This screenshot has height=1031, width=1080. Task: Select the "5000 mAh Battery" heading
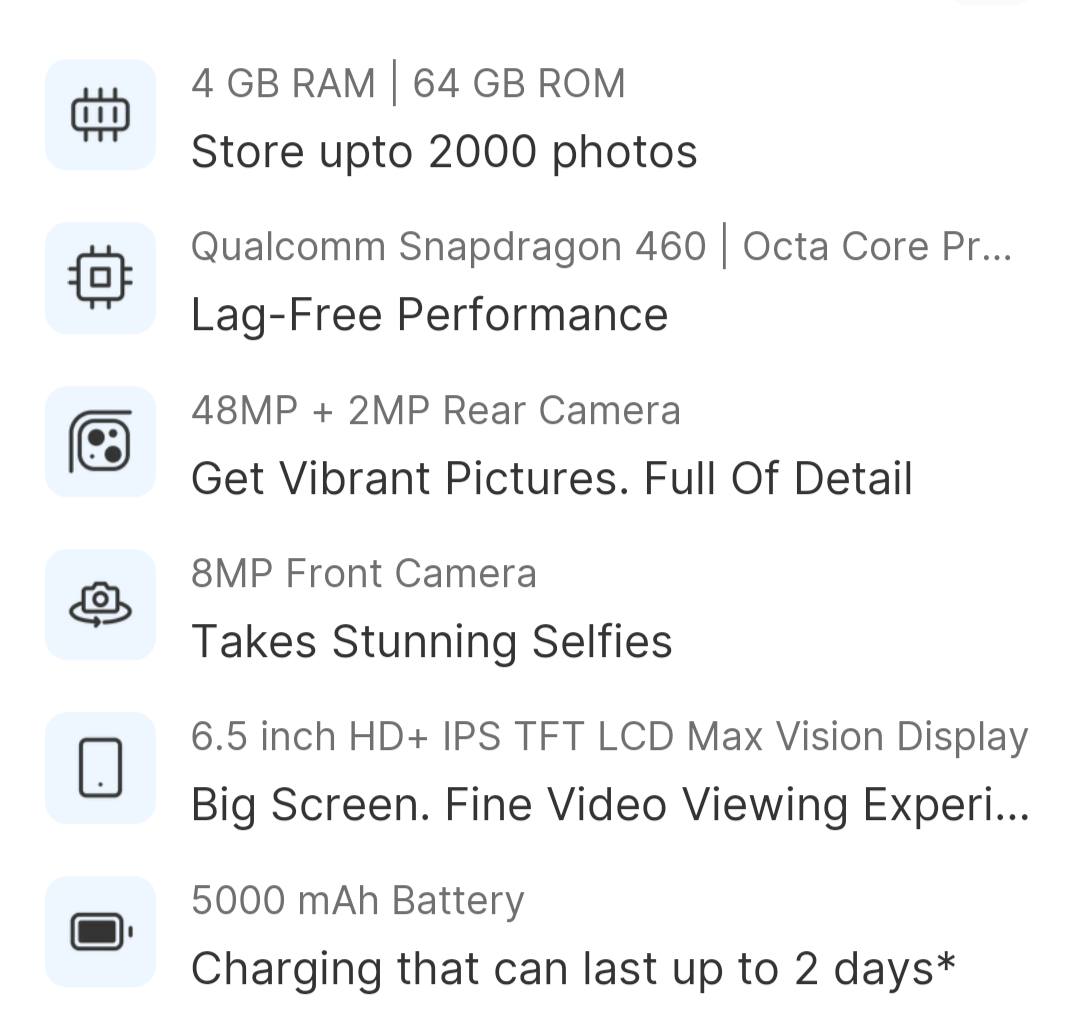[357, 900]
